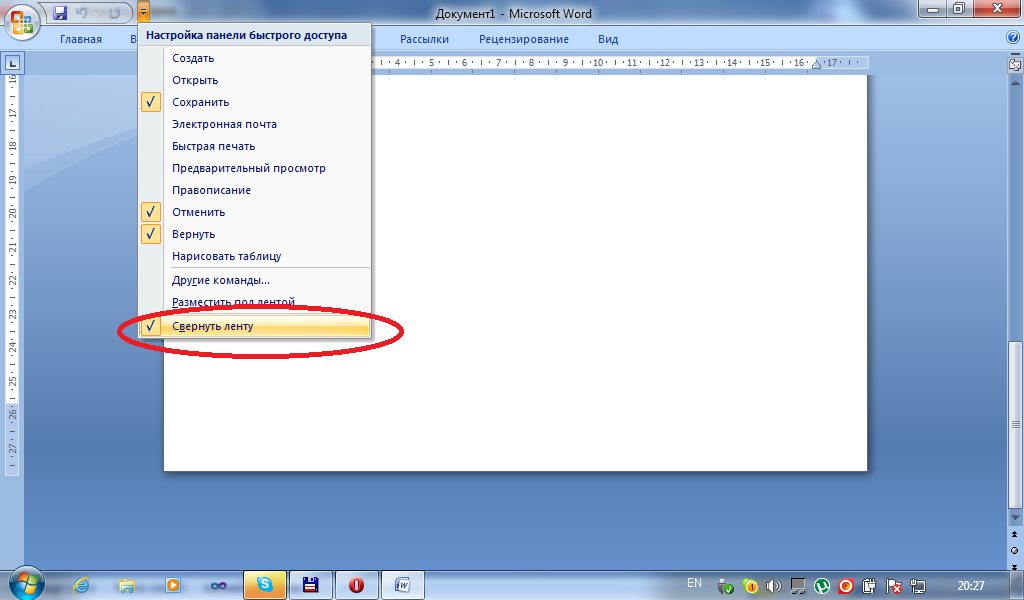
Task: Uncheck Сохранить in the quick access menu
Action: click(200, 102)
